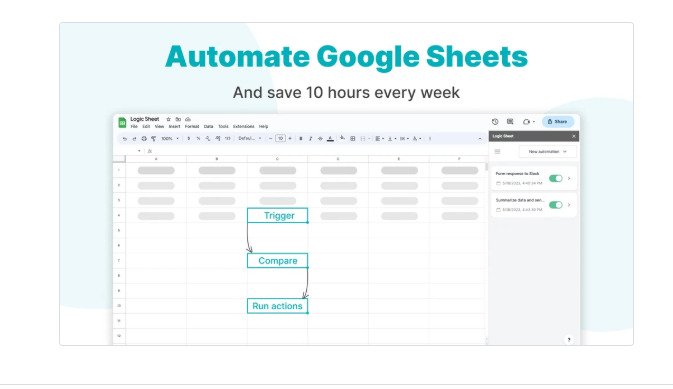
Task: Close the Logic Sheet sidebar
Action: 573,136
